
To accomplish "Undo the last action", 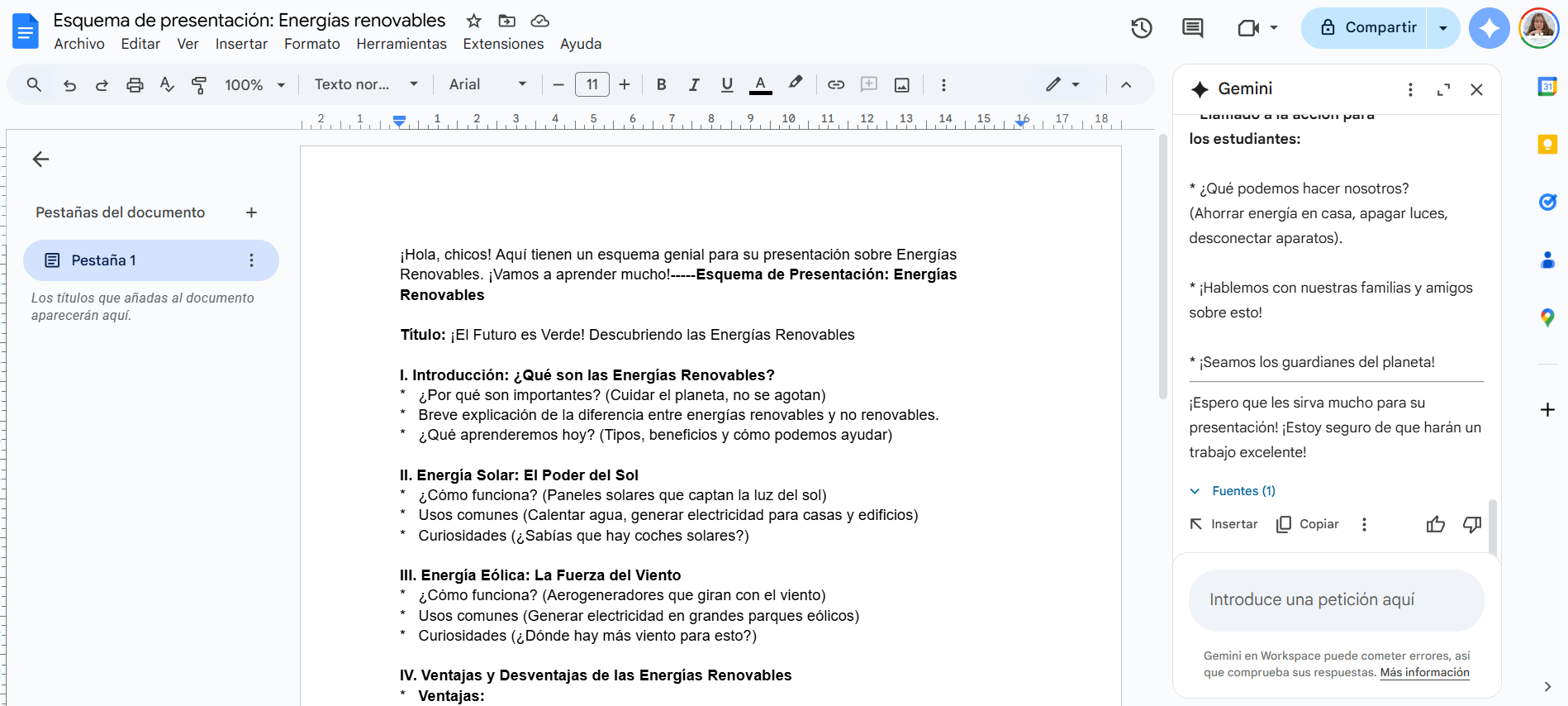I will 70,84.
